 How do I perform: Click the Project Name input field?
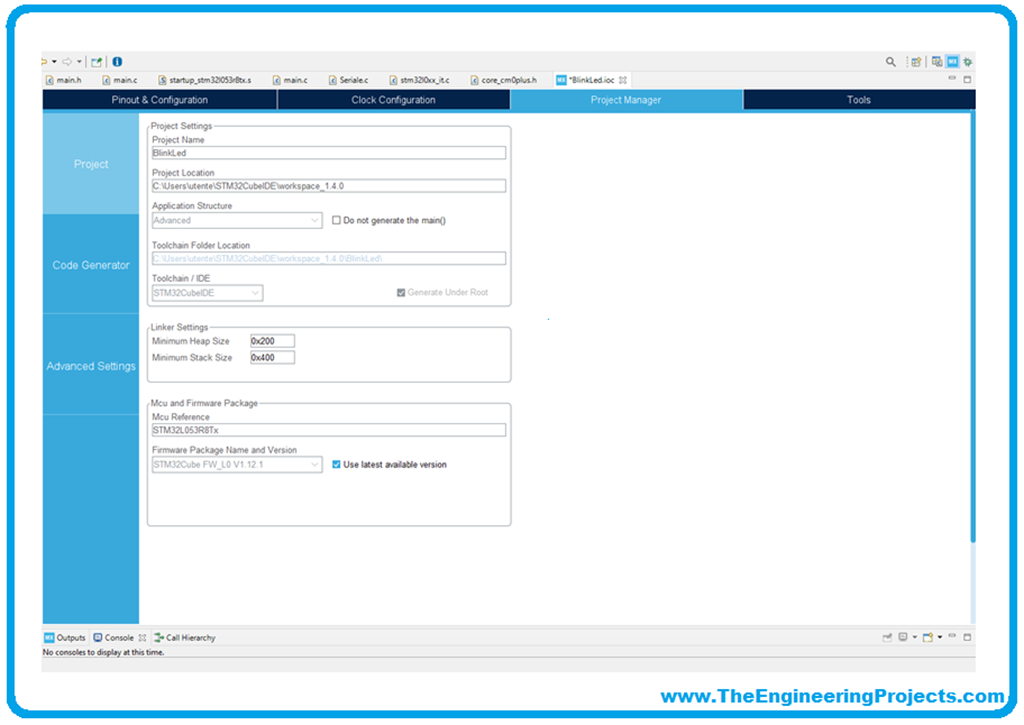coord(328,153)
